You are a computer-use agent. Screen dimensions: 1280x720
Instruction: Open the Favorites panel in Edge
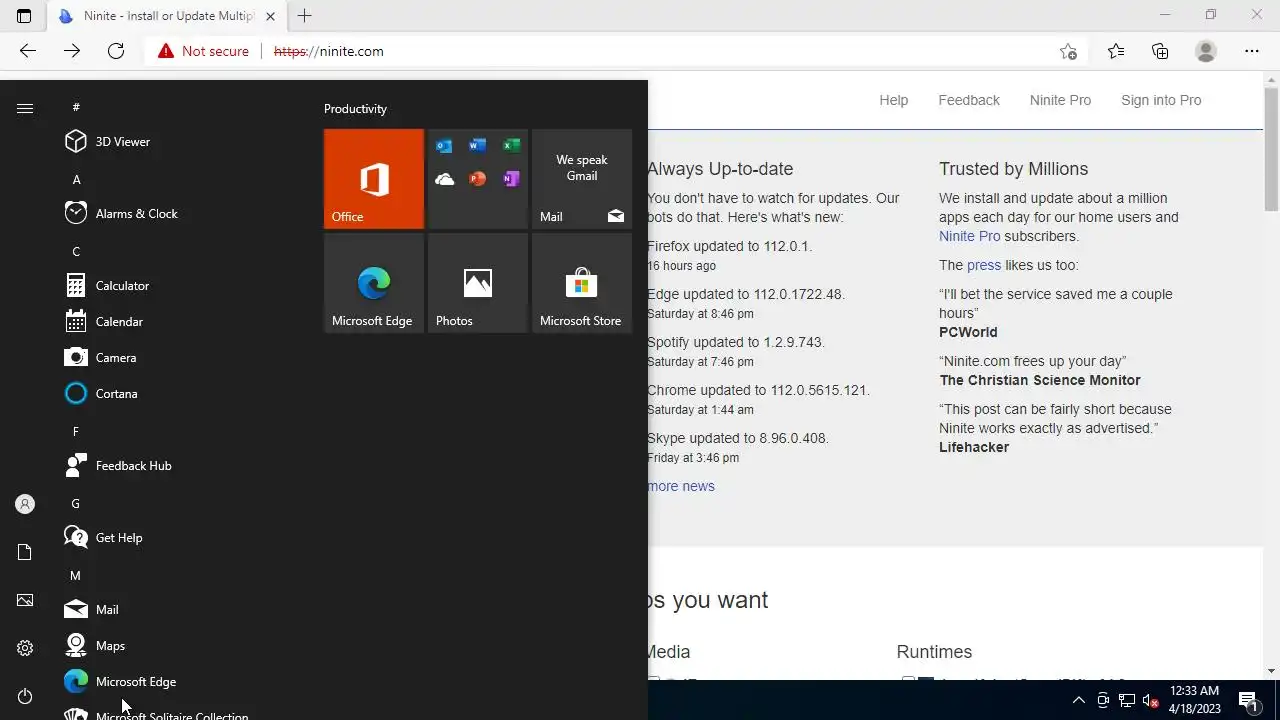click(x=1116, y=51)
